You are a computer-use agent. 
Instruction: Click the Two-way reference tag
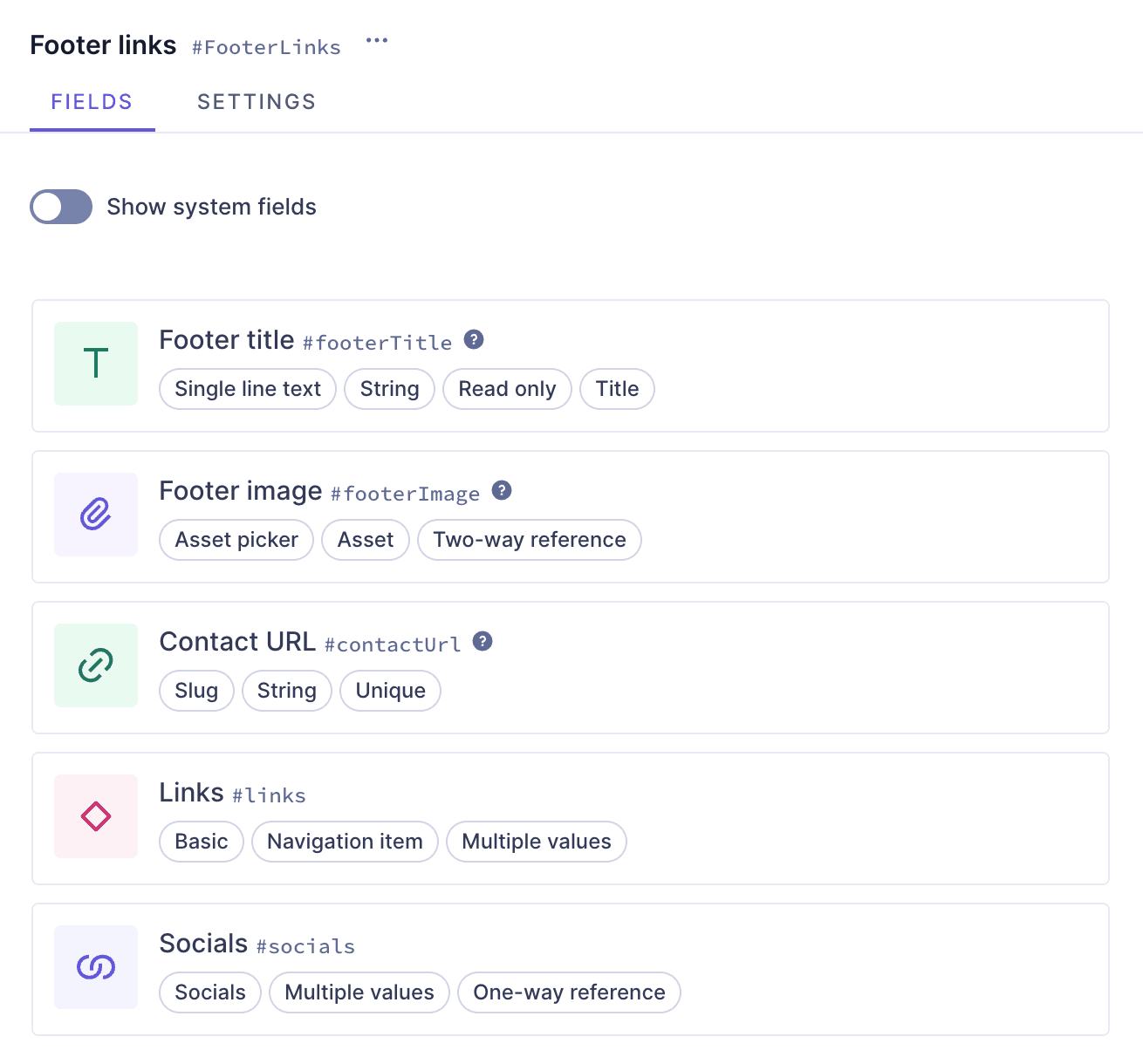[530, 540]
